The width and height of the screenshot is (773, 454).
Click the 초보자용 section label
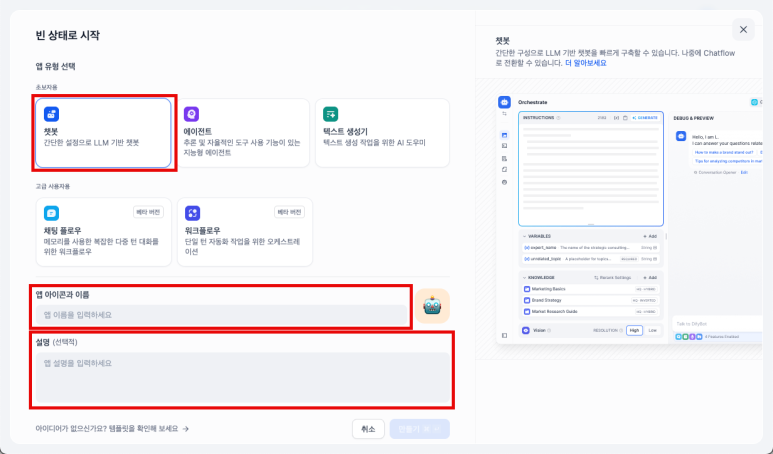[x=46, y=87]
